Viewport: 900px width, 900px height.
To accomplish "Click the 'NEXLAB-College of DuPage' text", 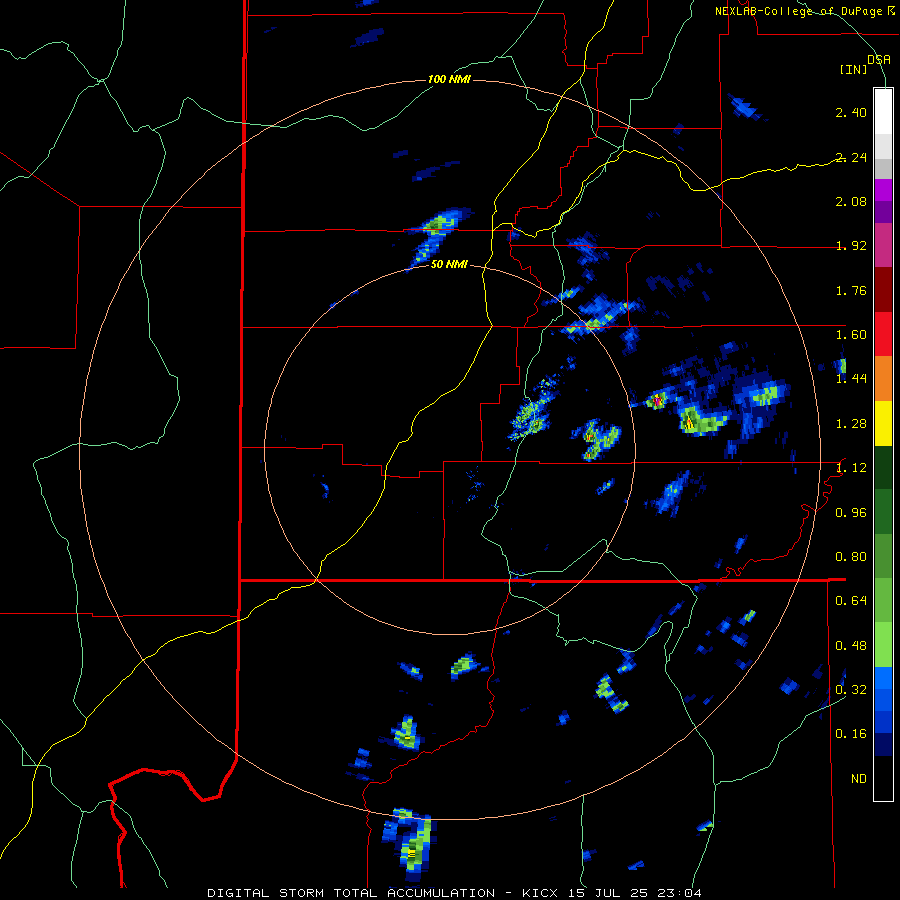I will point(798,11).
